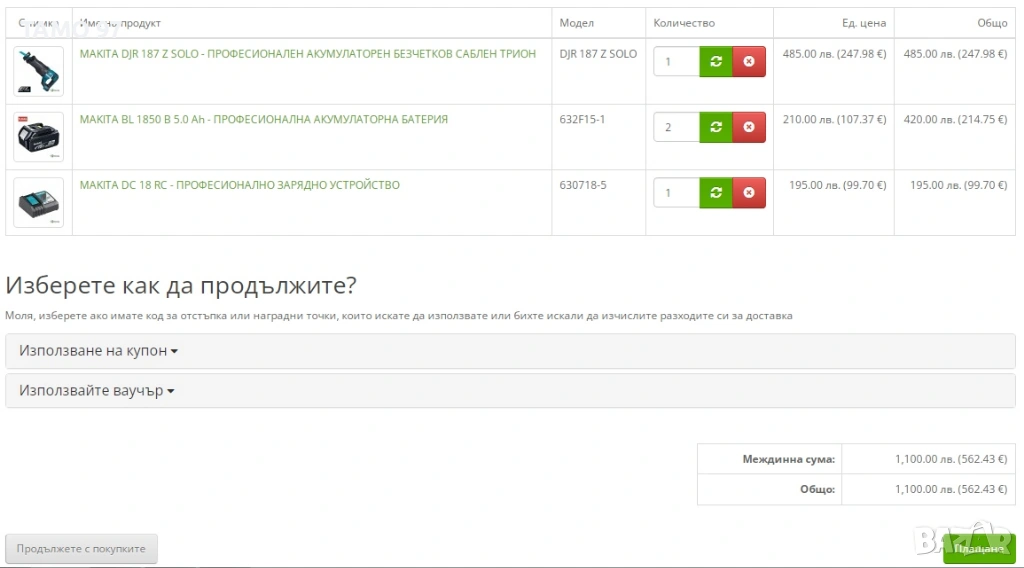Screen dimensions: 1024x568
Task: Click refresh icon for Makita DJR 187 quantity
Action: pyautogui.click(x=716, y=62)
